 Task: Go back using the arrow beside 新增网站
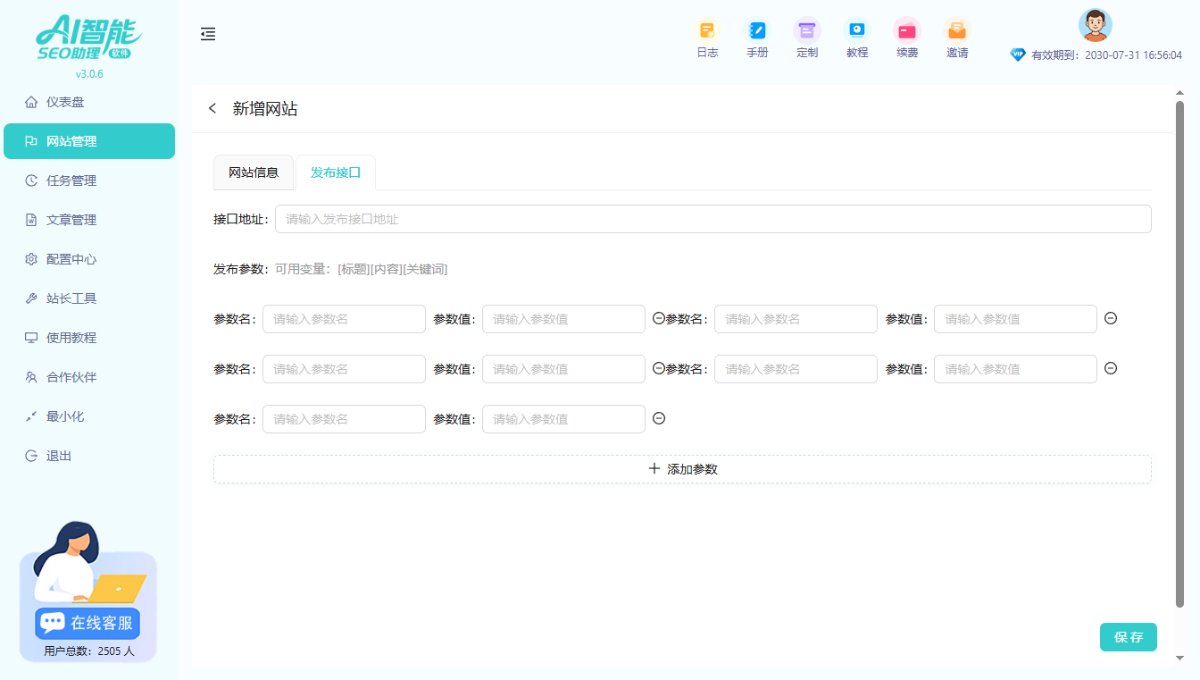pyautogui.click(x=212, y=109)
